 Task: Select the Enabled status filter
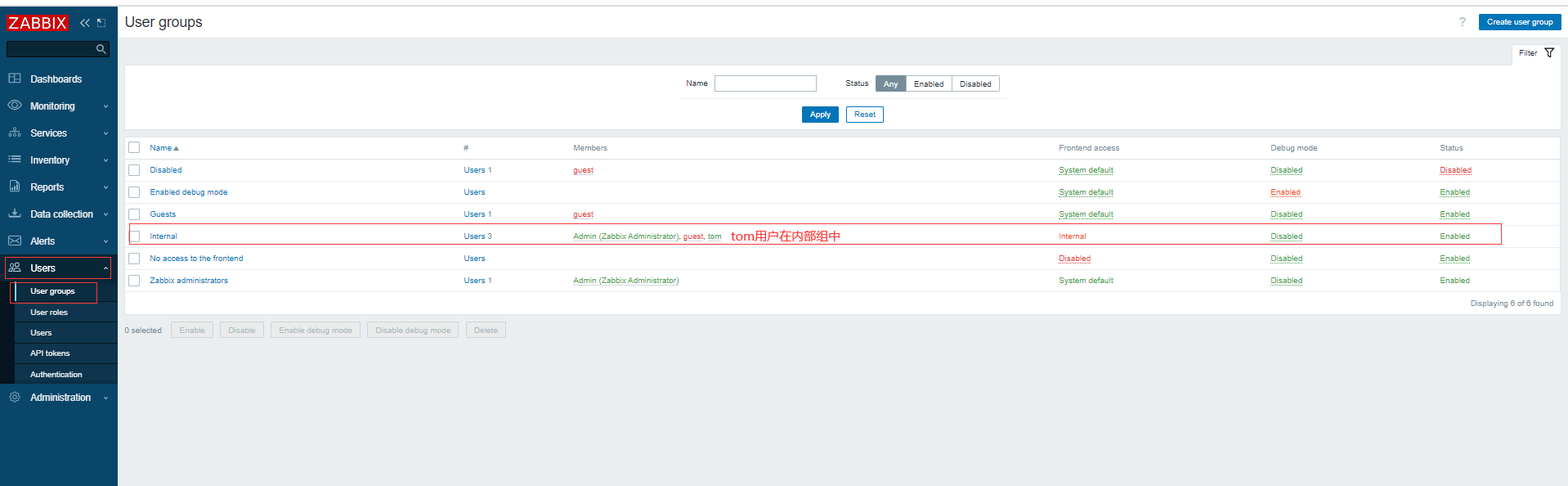pyautogui.click(x=929, y=83)
